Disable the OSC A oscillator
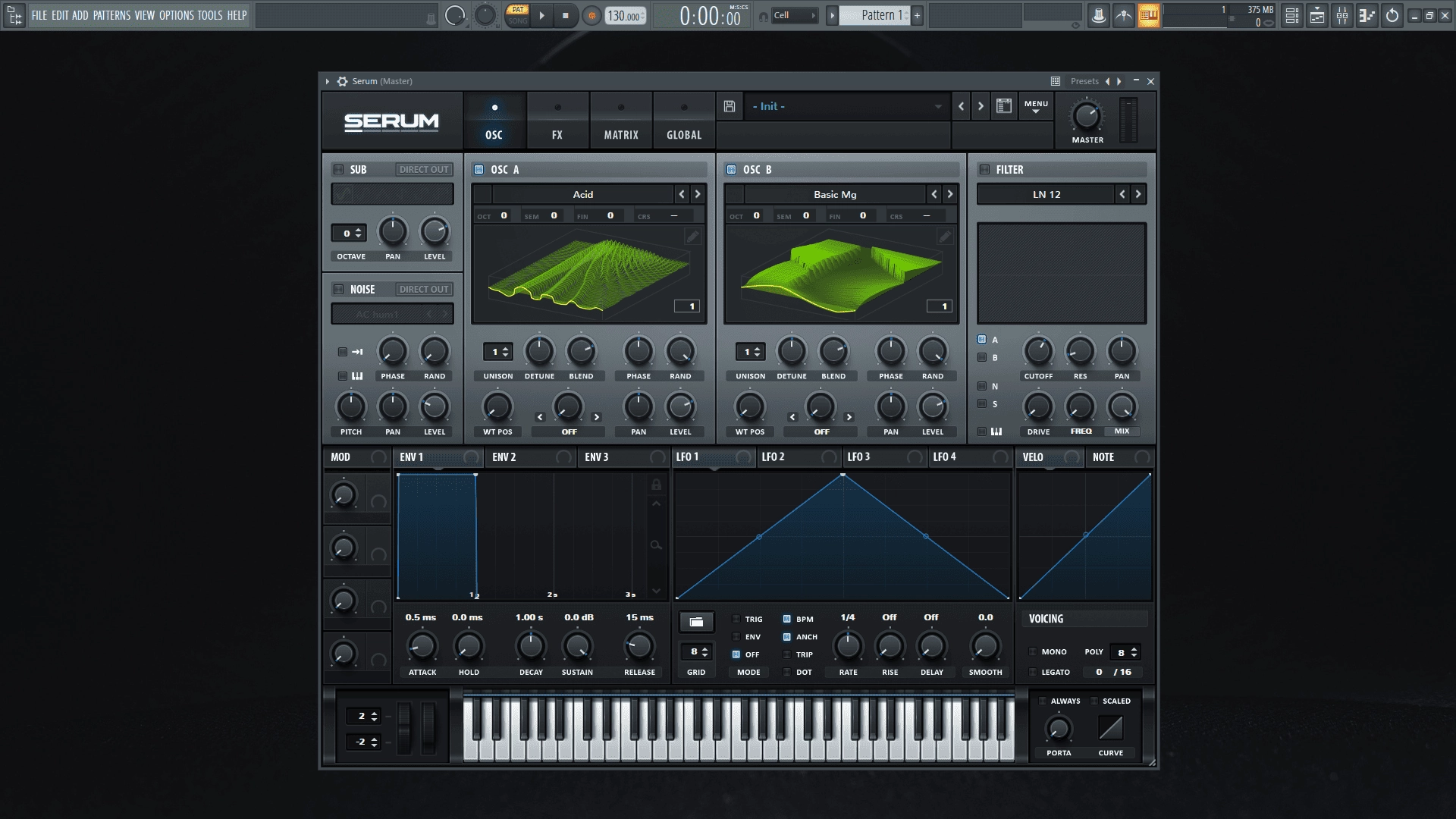Image resolution: width=1456 pixels, height=819 pixels. (479, 170)
